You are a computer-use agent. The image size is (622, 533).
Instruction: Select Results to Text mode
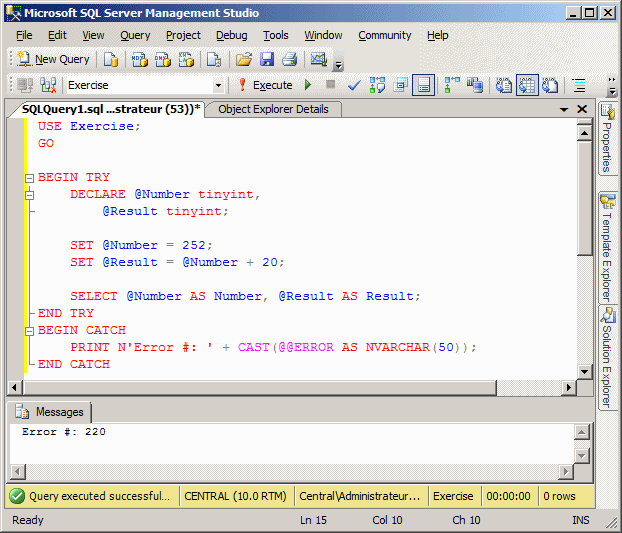504,85
